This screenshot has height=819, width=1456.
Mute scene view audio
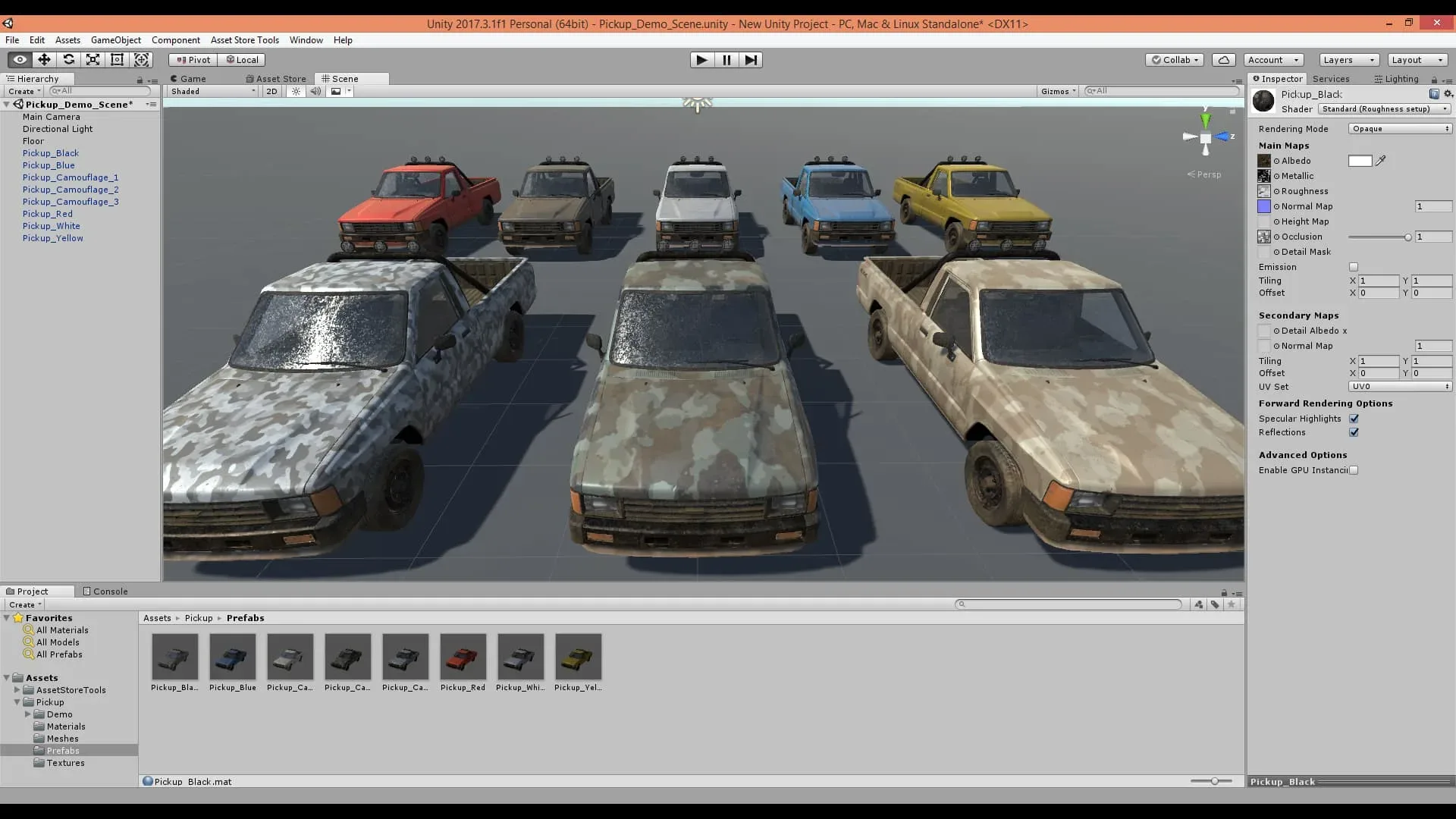pos(315,91)
